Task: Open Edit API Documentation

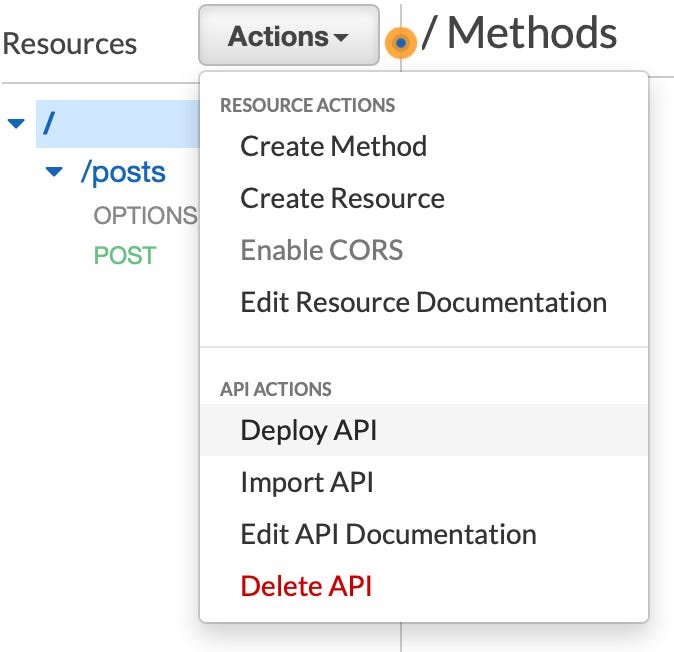Action: 388,534
